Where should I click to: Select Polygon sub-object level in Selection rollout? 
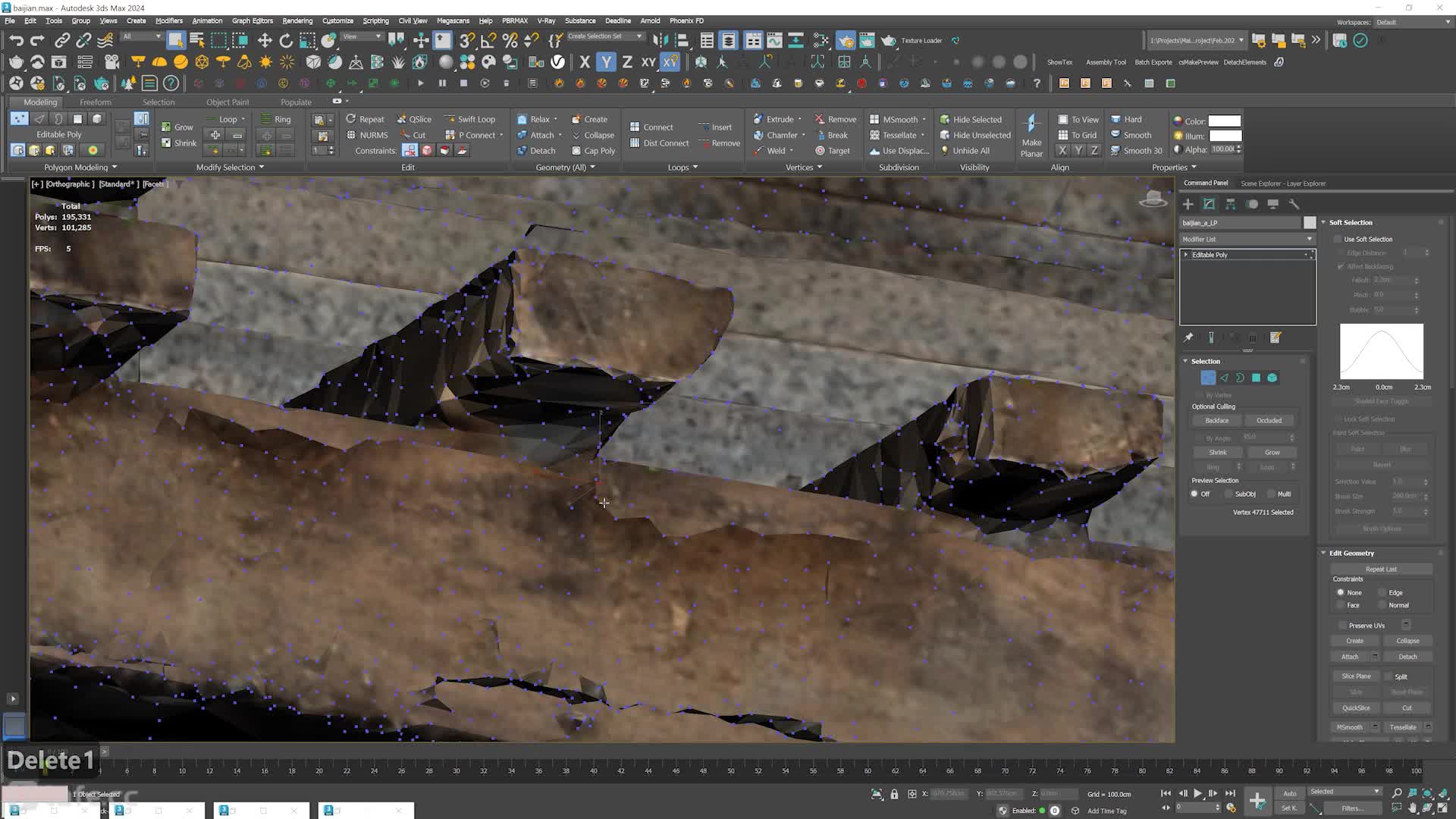click(x=1256, y=378)
